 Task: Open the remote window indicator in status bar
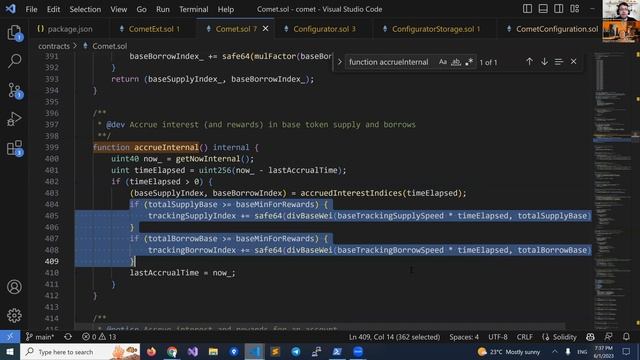[10, 337]
